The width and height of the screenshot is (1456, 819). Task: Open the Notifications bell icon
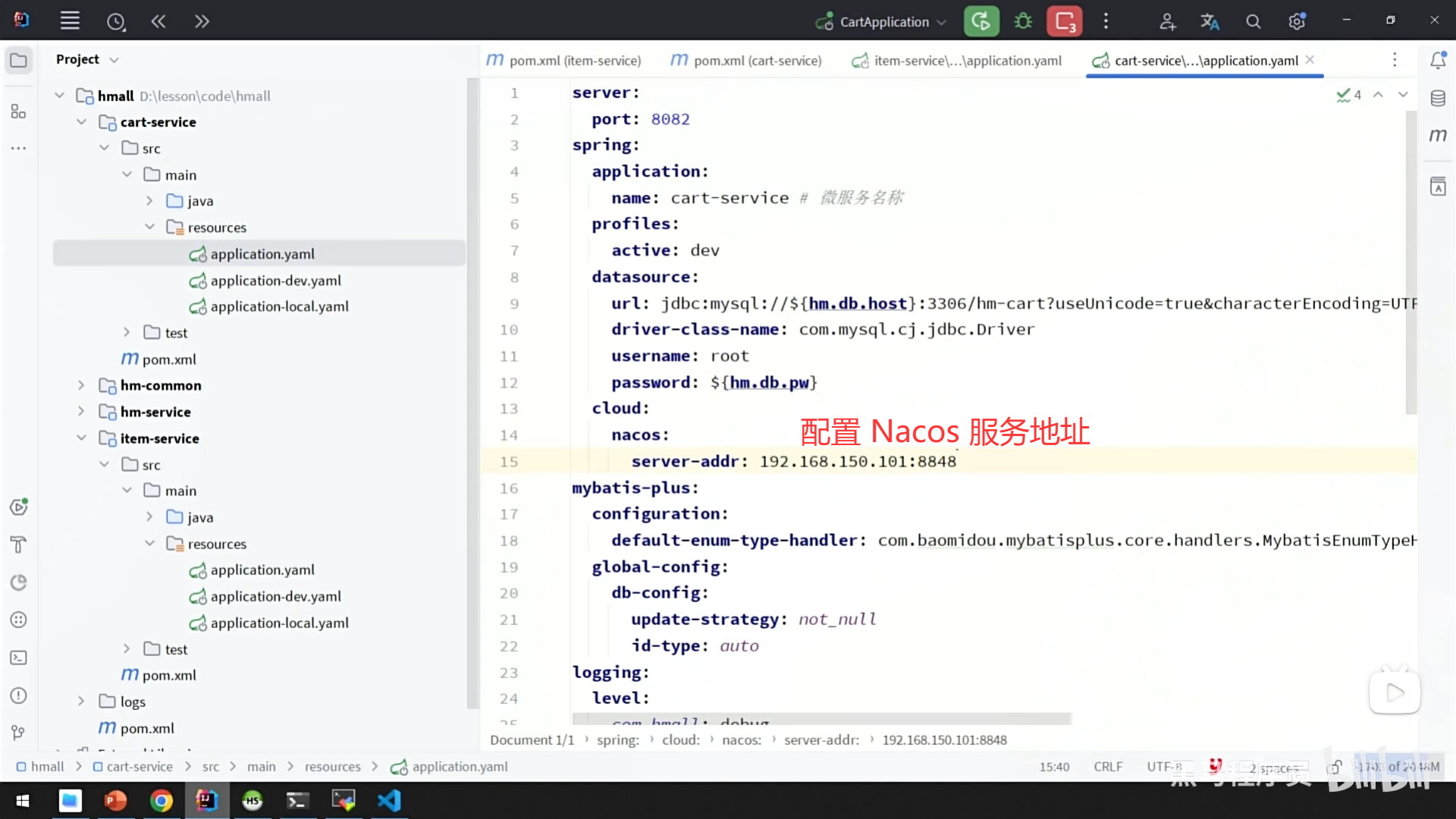(x=1438, y=60)
